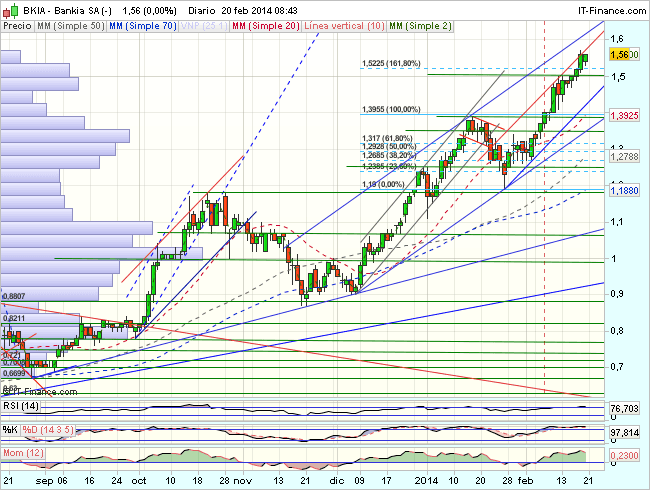The height and width of the screenshot is (490, 650).
Task: Open the IT-Finance.com link at top right
Action: tap(612, 10)
